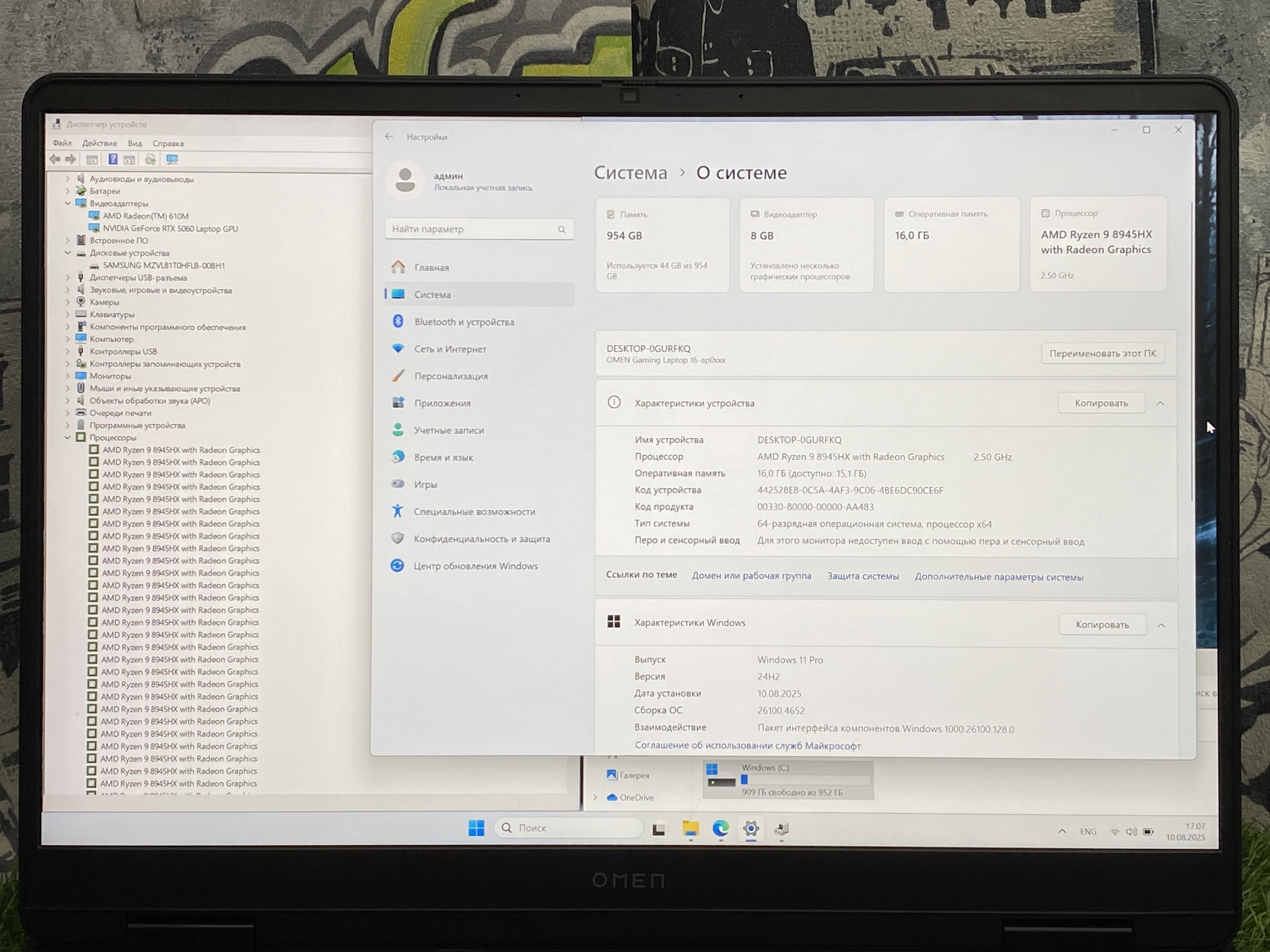Launch Microsoft Edge from the taskbar

721,829
